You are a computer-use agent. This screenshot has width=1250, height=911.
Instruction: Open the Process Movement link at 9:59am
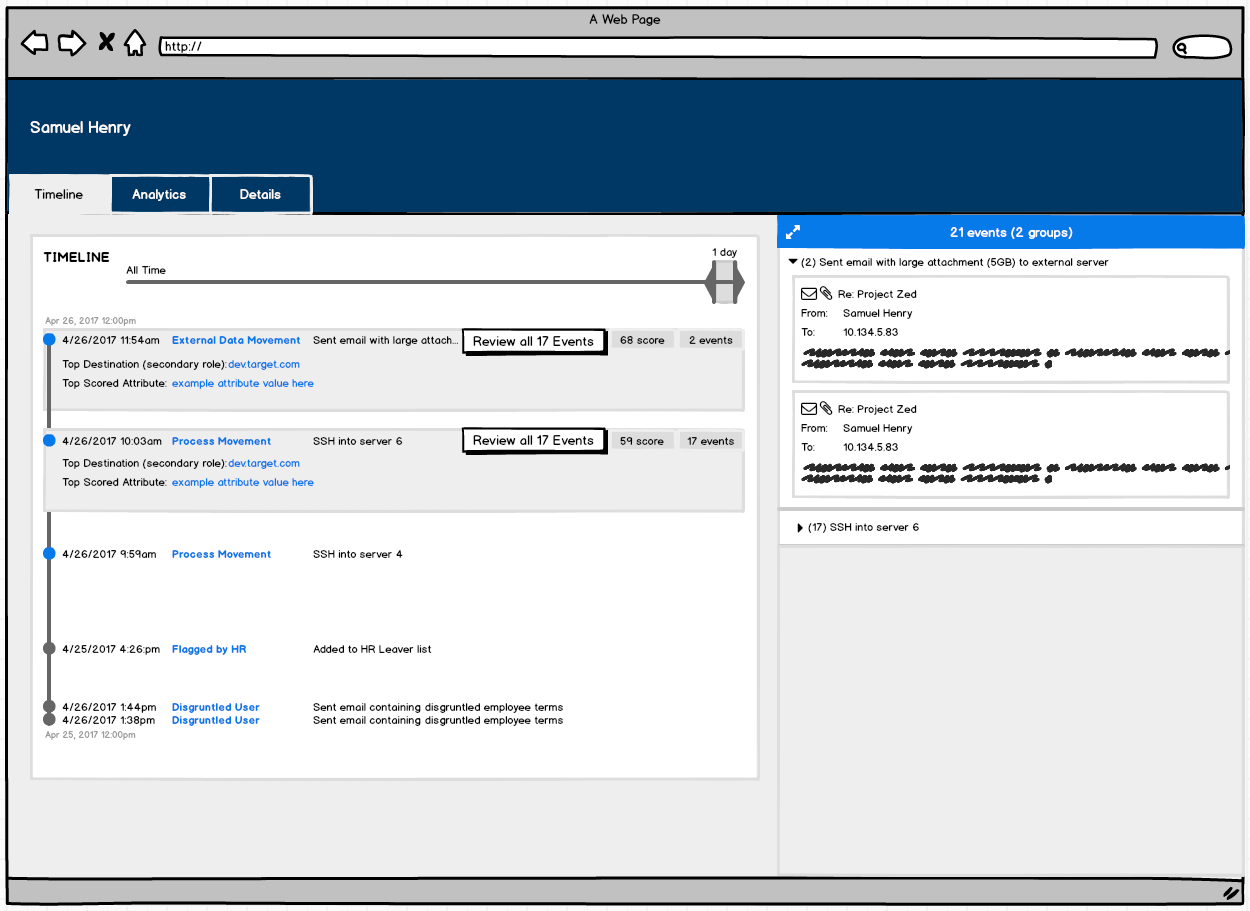pyautogui.click(x=221, y=554)
